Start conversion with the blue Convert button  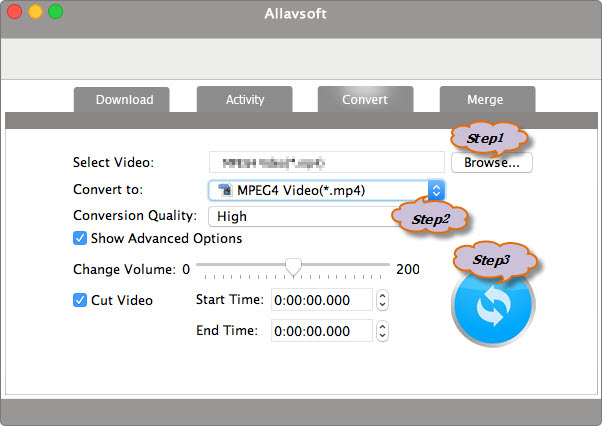click(493, 306)
